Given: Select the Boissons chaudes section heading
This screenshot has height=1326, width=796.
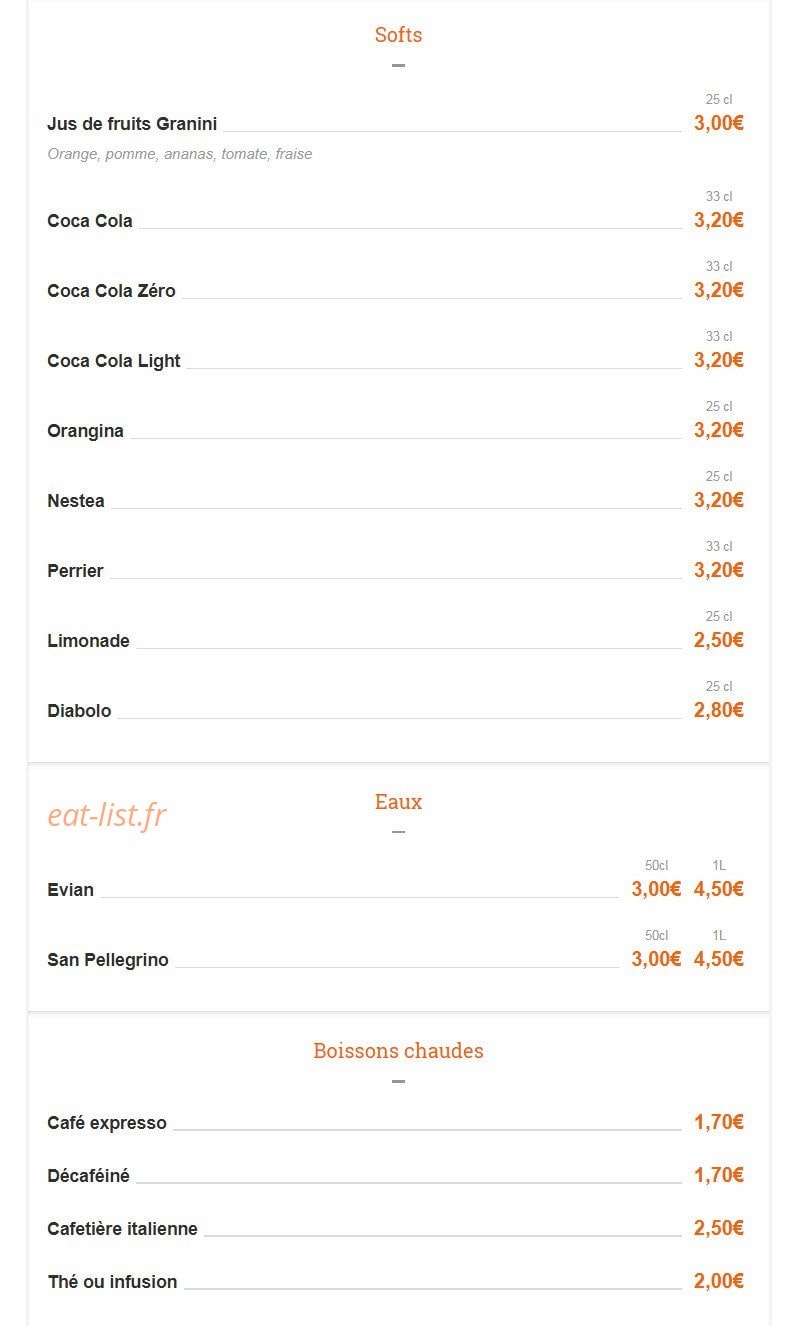Looking at the screenshot, I should click(x=398, y=1051).
